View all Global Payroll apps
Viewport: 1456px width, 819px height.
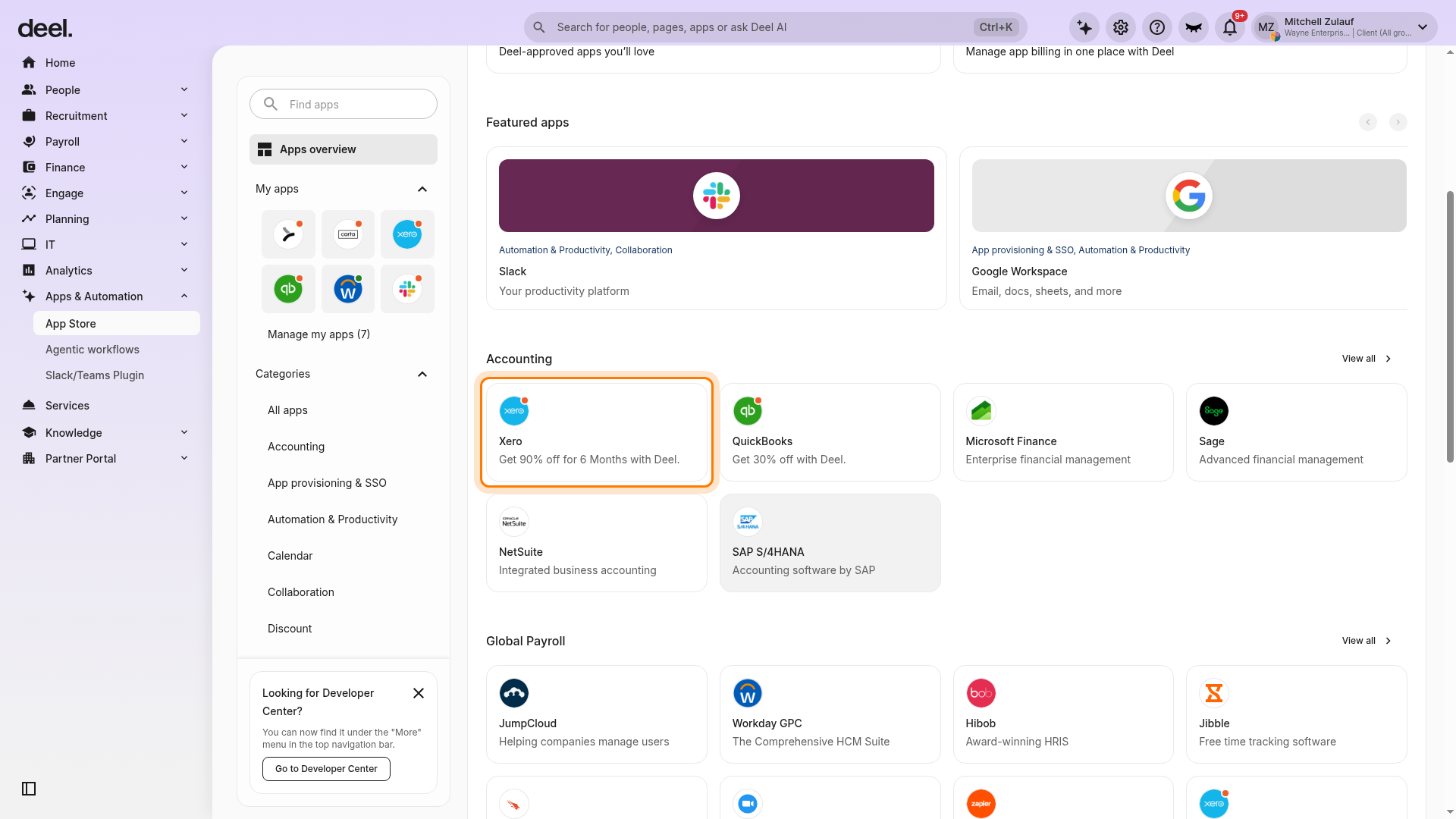pyautogui.click(x=1367, y=641)
